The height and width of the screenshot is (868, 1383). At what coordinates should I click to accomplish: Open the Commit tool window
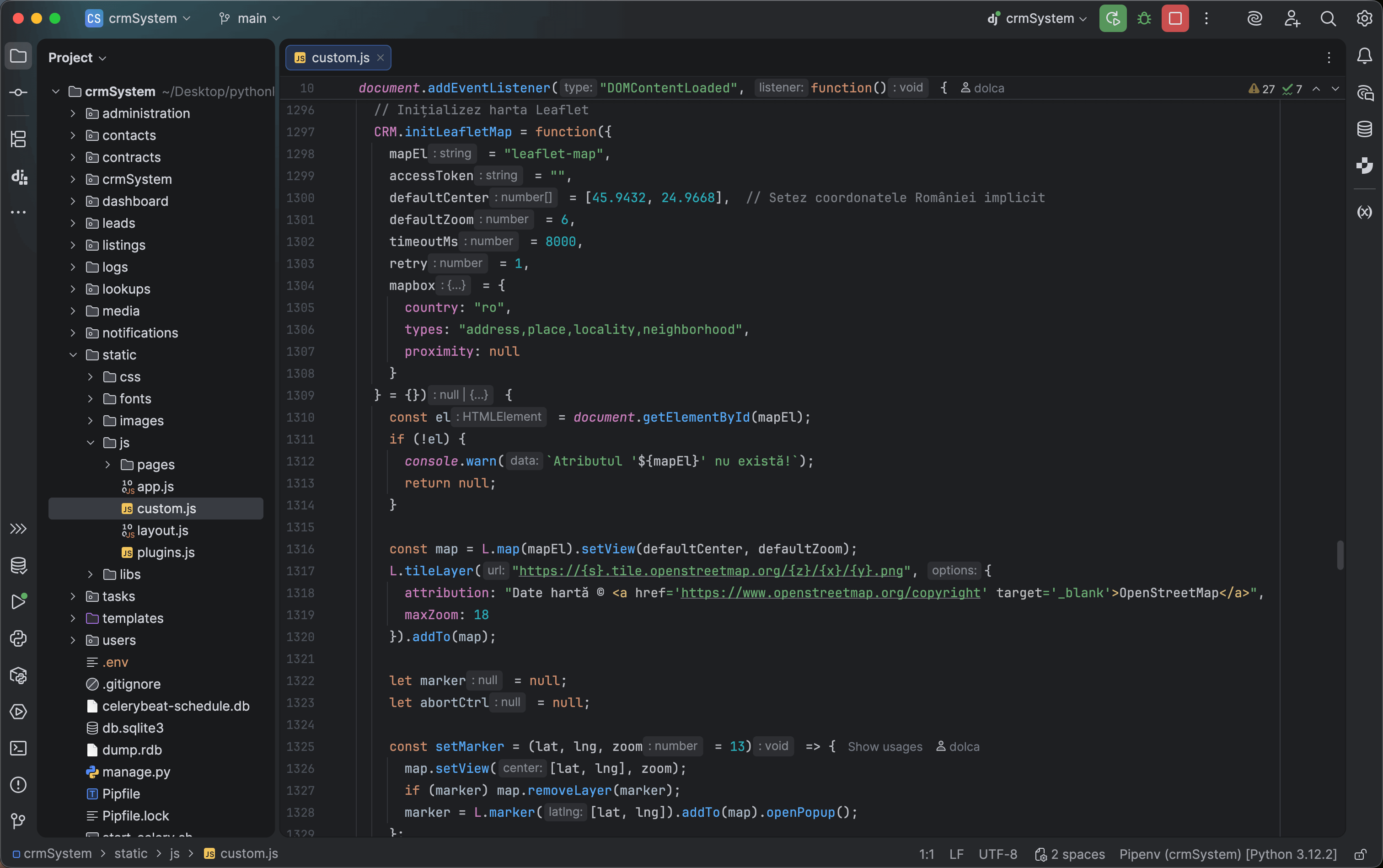click(18, 91)
